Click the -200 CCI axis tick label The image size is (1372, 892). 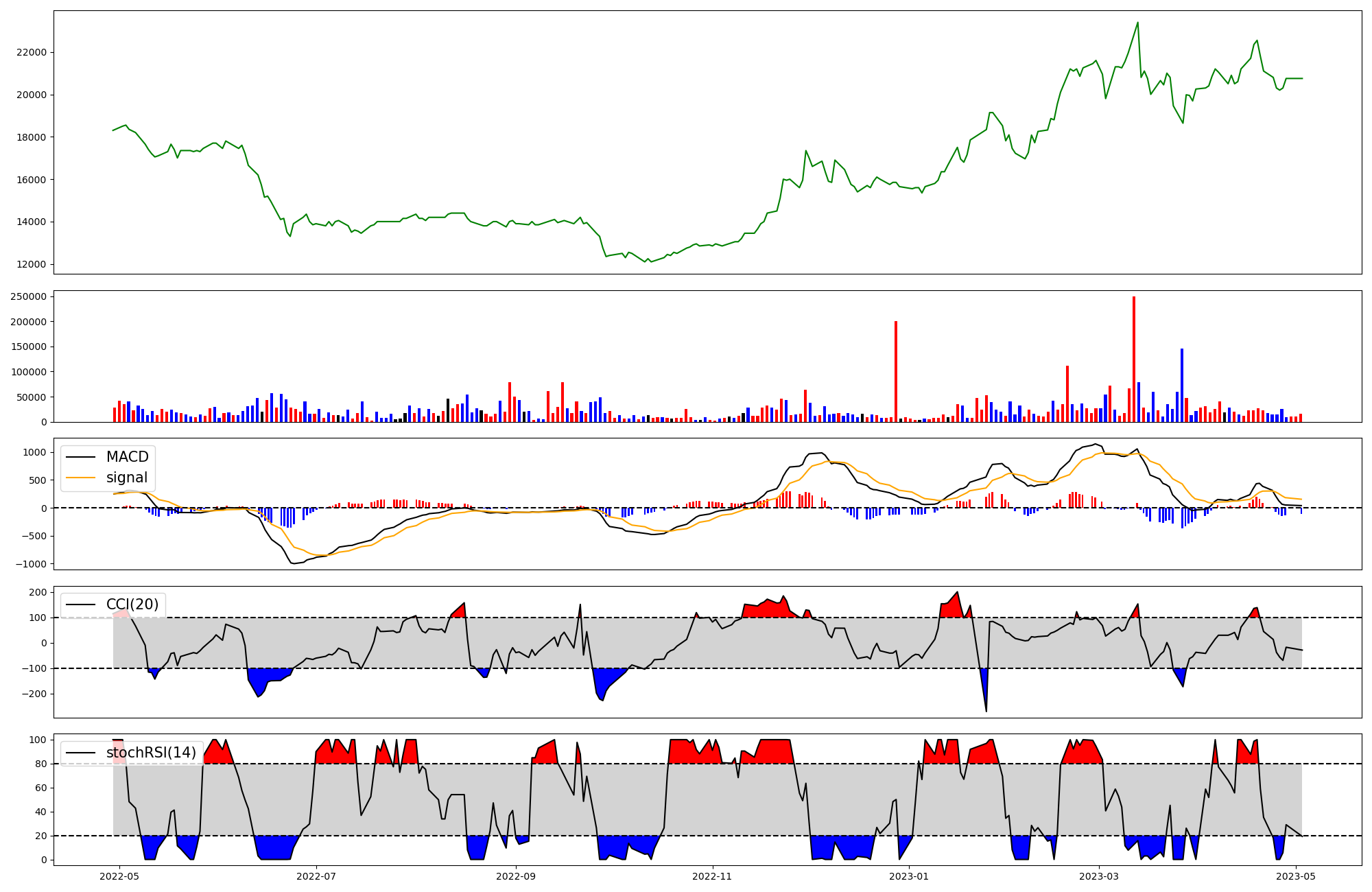[33, 694]
